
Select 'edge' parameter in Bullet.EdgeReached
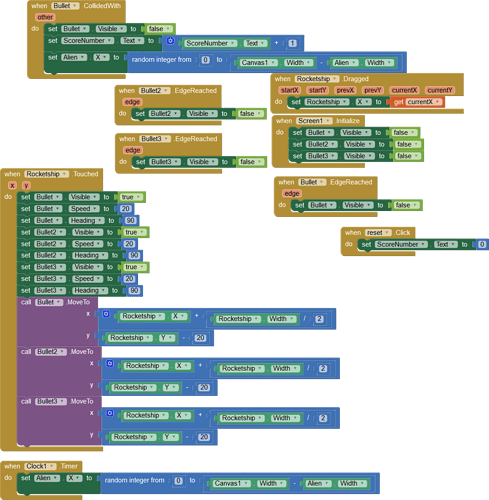pos(292,193)
